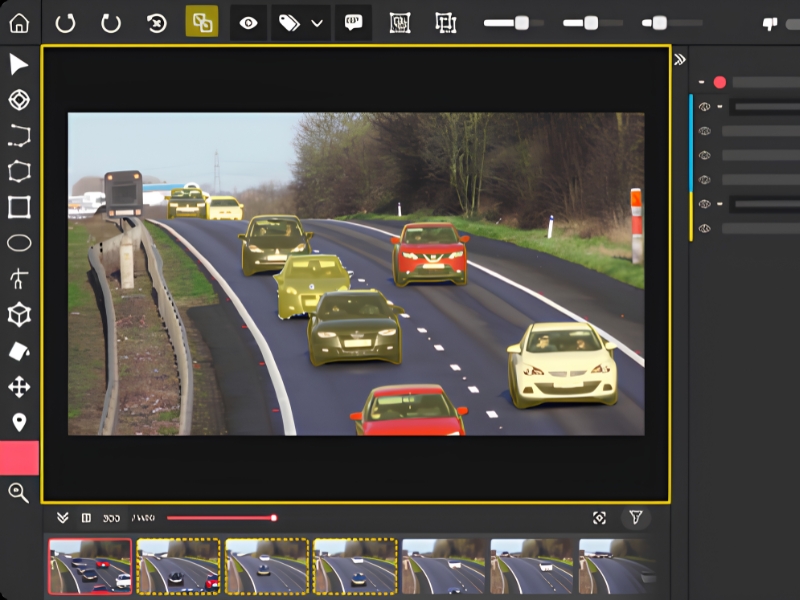The width and height of the screenshot is (800, 600).
Task: Select the 3D cuboid tool
Action: [x=19, y=315]
